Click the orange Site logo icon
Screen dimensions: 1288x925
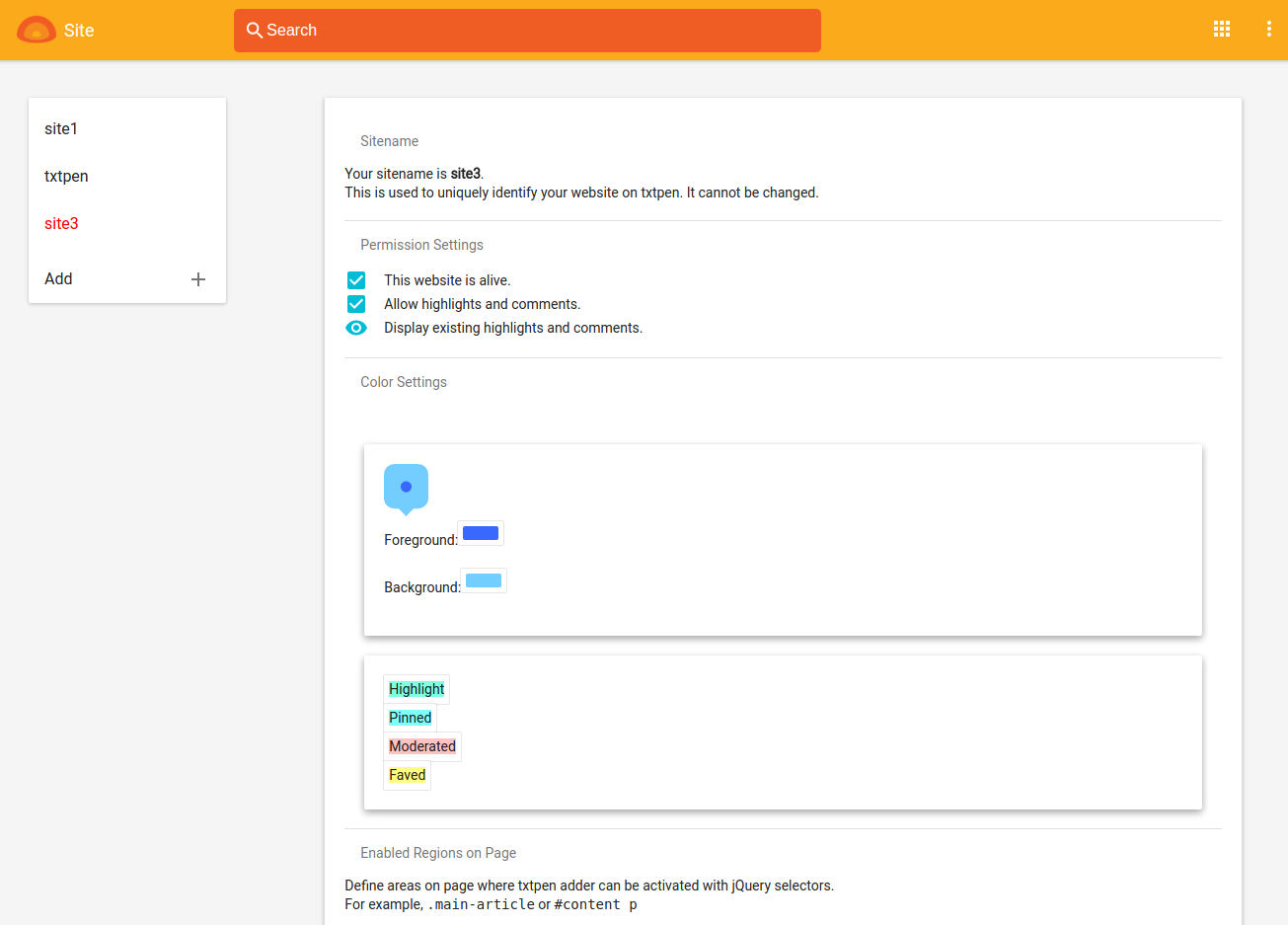click(x=37, y=30)
